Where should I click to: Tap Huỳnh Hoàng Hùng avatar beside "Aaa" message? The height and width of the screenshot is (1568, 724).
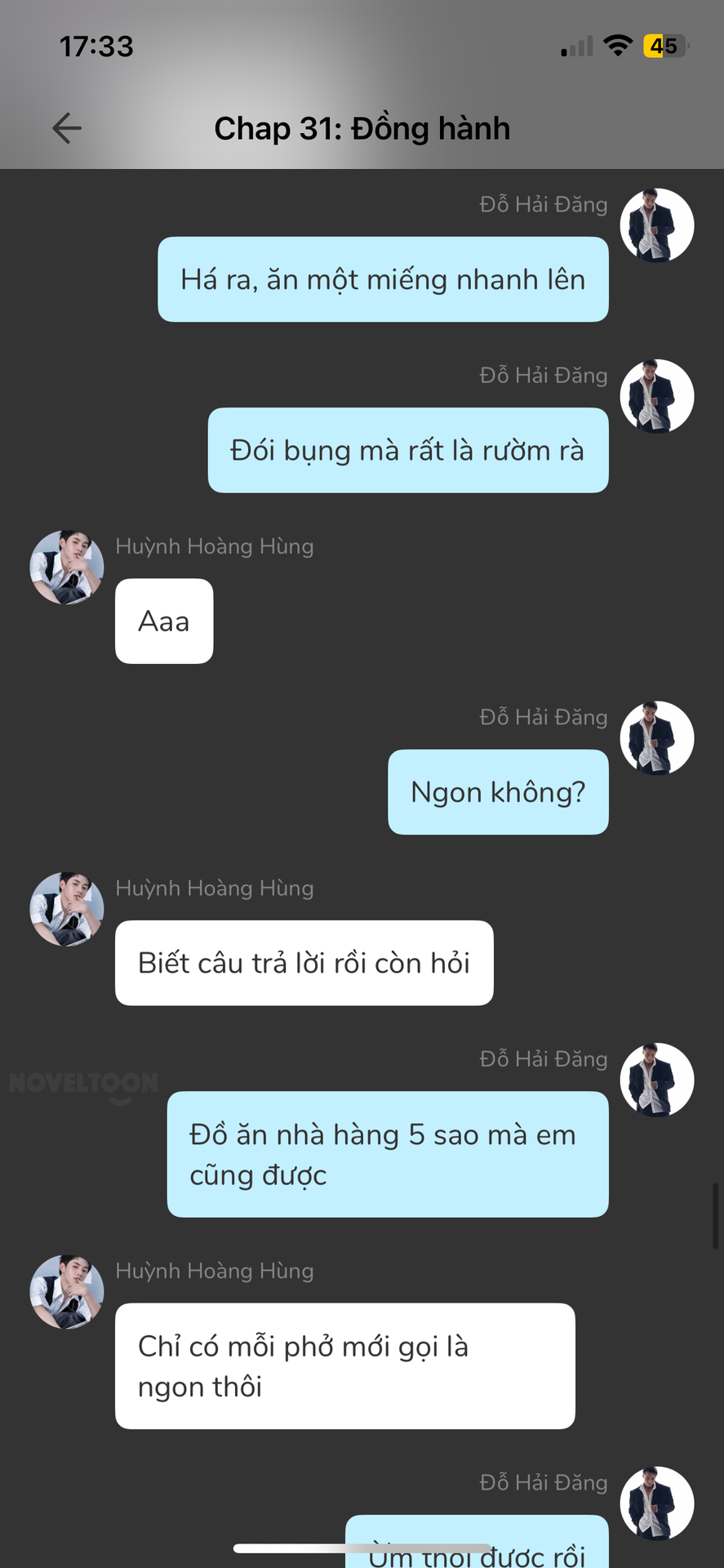pos(67,568)
